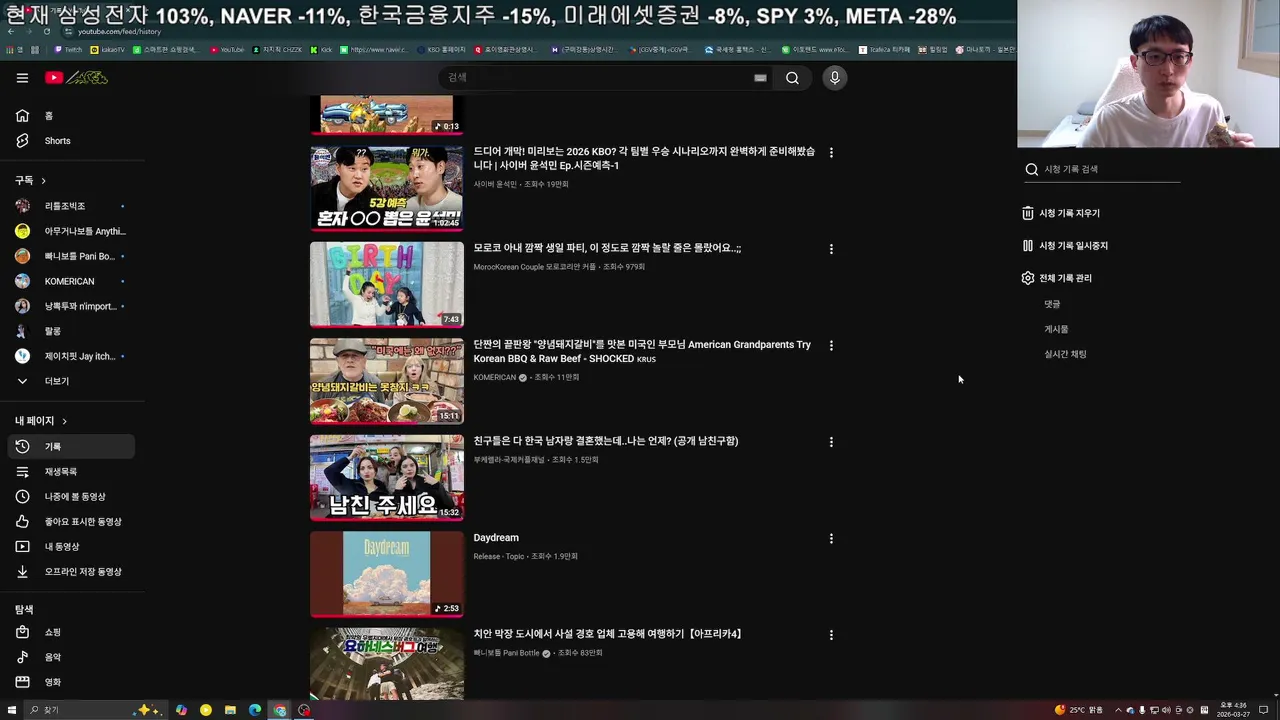
Task: Open the on-screen keyboard icon in search box
Action: click(x=760, y=78)
